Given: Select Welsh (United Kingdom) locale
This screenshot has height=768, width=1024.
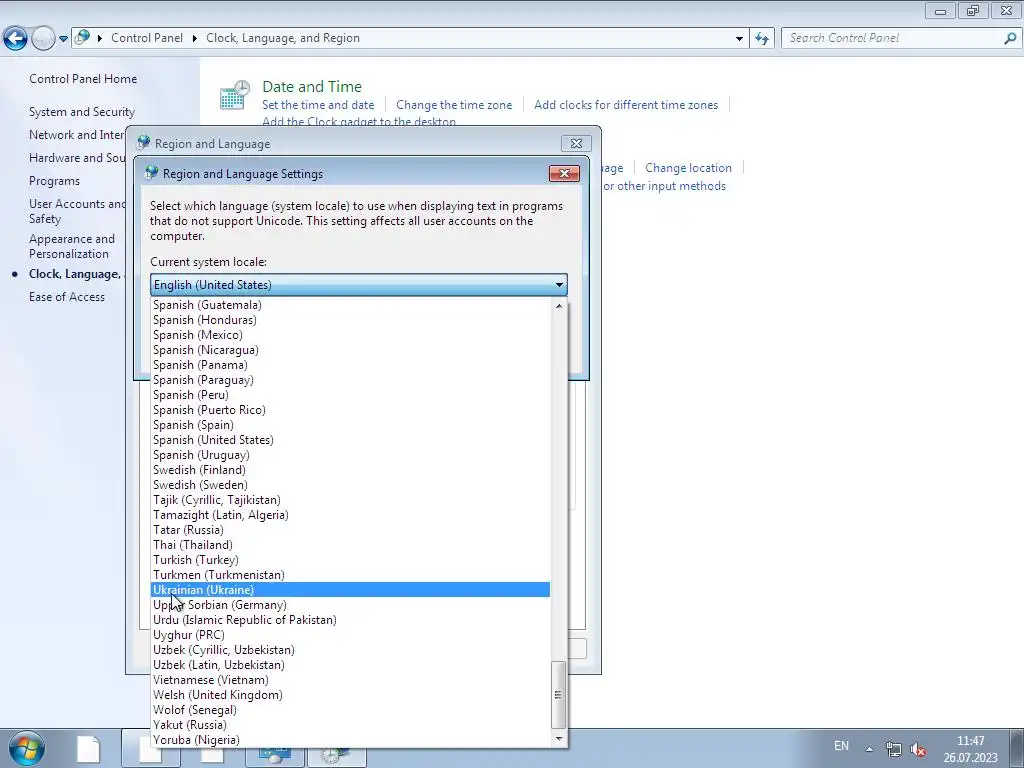Looking at the screenshot, I should tap(351, 696).
